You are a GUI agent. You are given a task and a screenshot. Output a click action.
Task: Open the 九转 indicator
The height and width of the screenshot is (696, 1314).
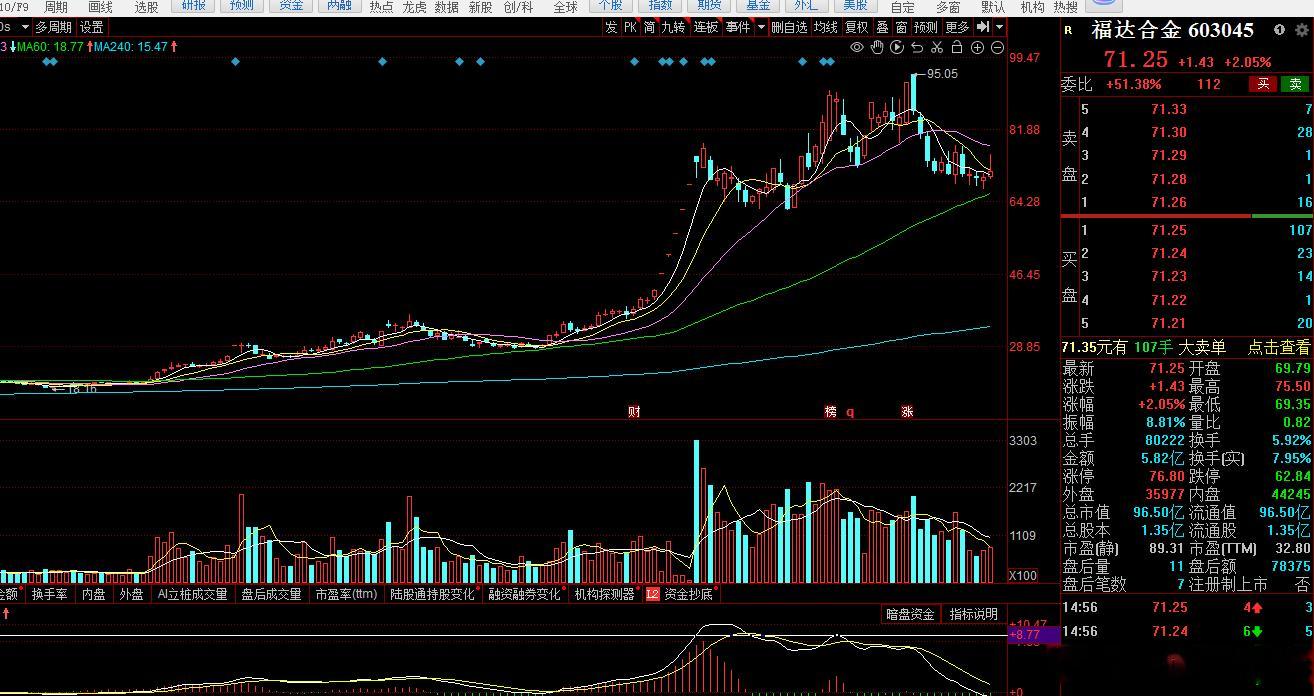[x=674, y=27]
